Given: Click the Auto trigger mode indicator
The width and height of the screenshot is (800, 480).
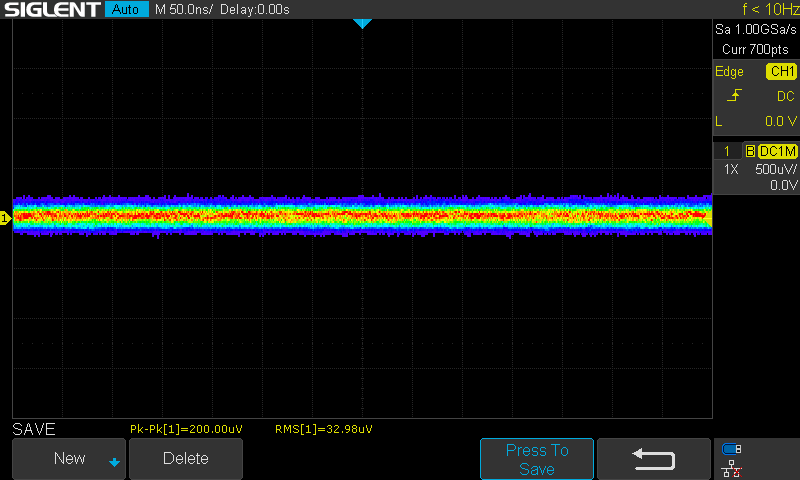Looking at the screenshot, I should (x=127, y=9).
